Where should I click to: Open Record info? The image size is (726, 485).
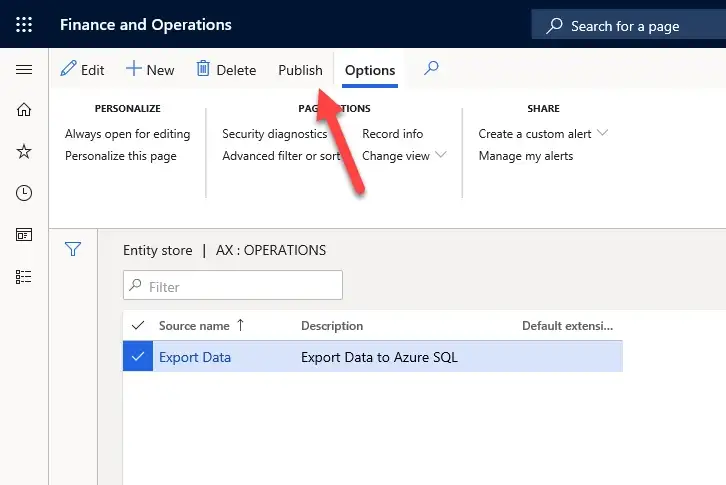(393, 134)
